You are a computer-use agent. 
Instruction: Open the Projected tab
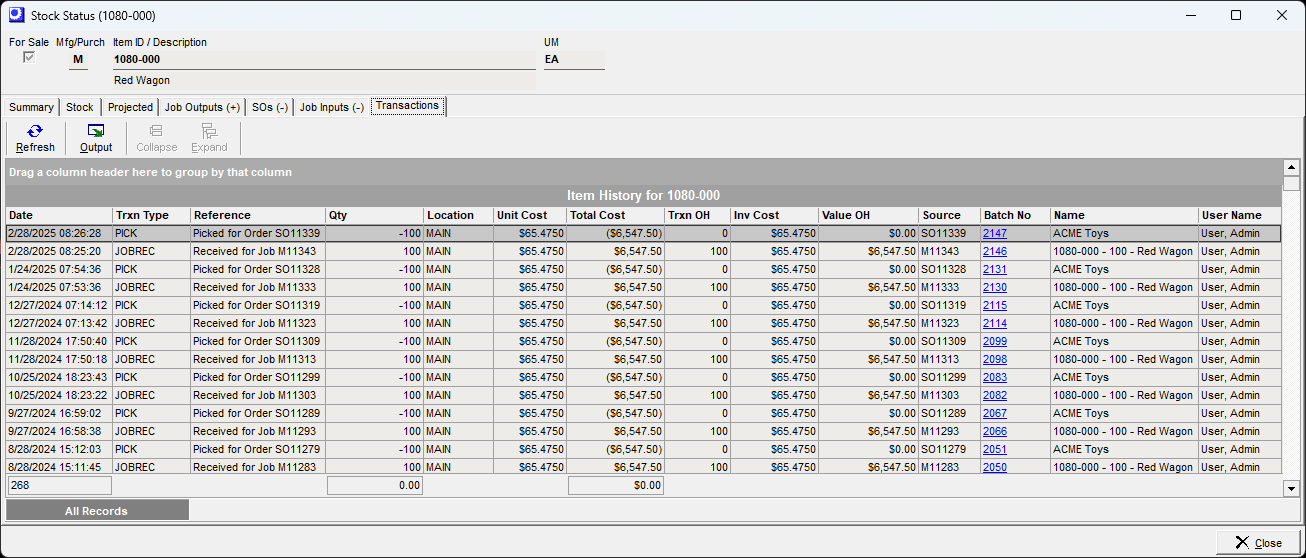pos(130,107)
